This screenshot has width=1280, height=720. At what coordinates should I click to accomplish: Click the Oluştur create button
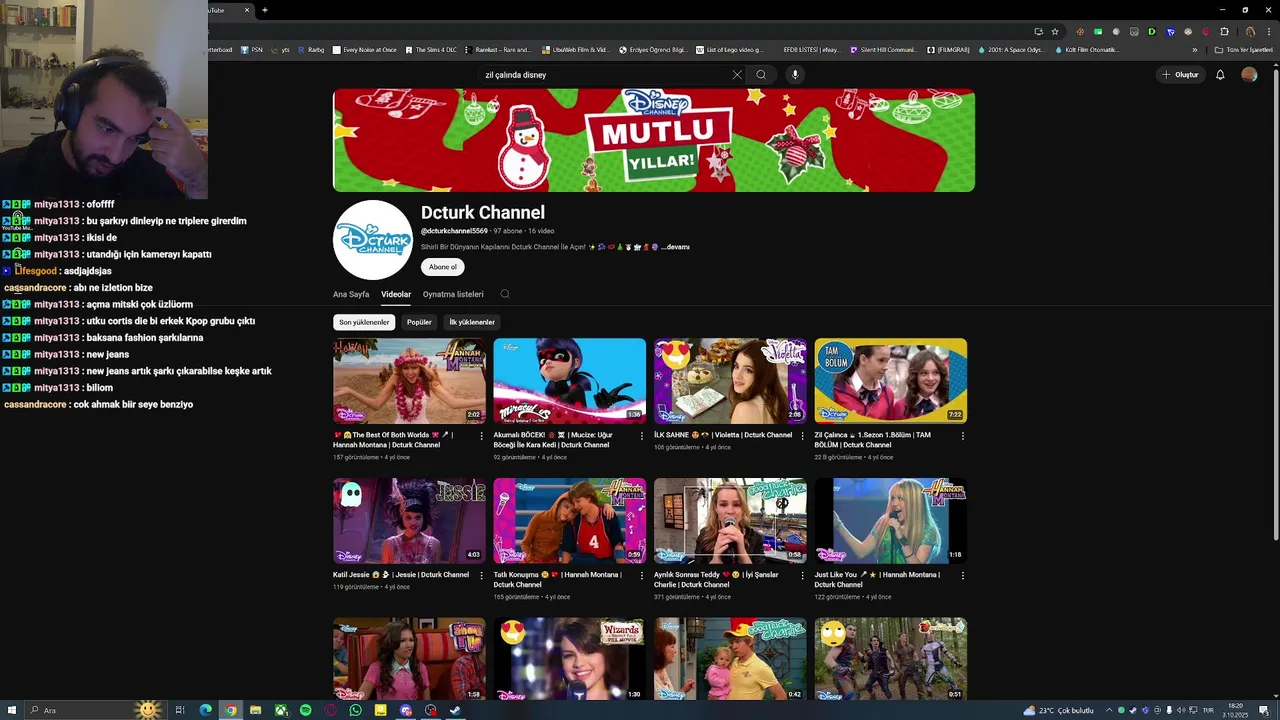1180,75
